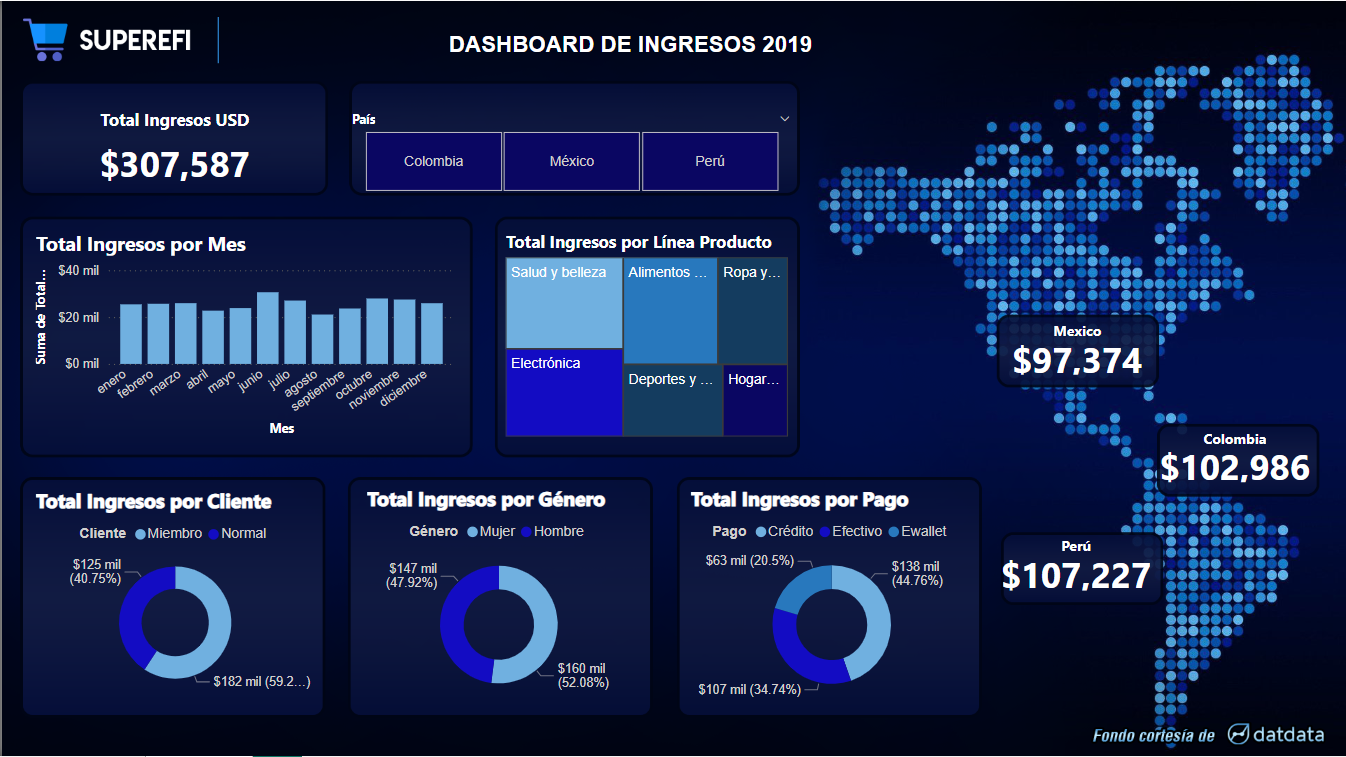The image size is (1346, 757).
Task: Click Ewallet legend swatch in Pago chart
Action: (x=894, y=532)
